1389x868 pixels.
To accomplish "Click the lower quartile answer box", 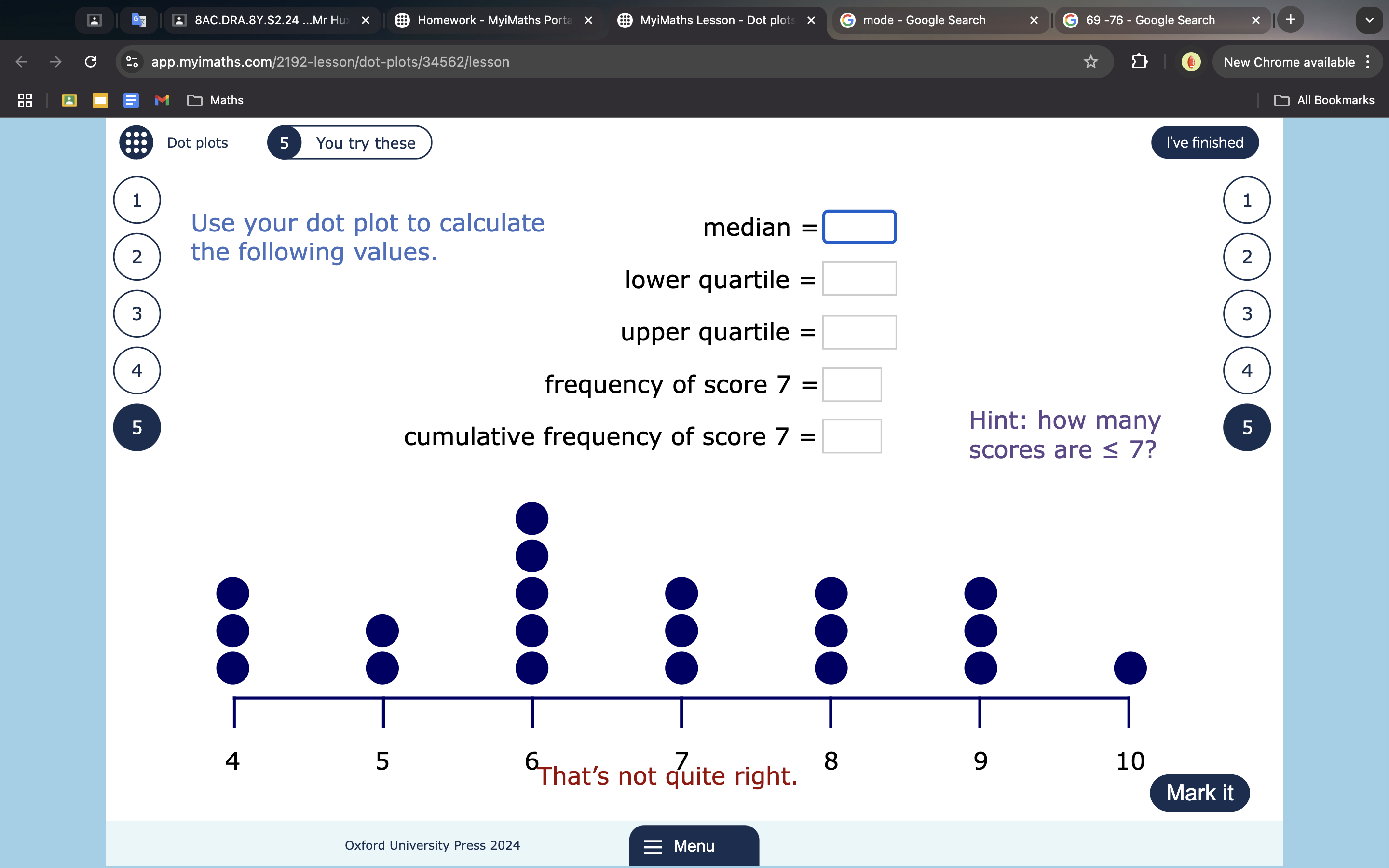I will 859,278.
